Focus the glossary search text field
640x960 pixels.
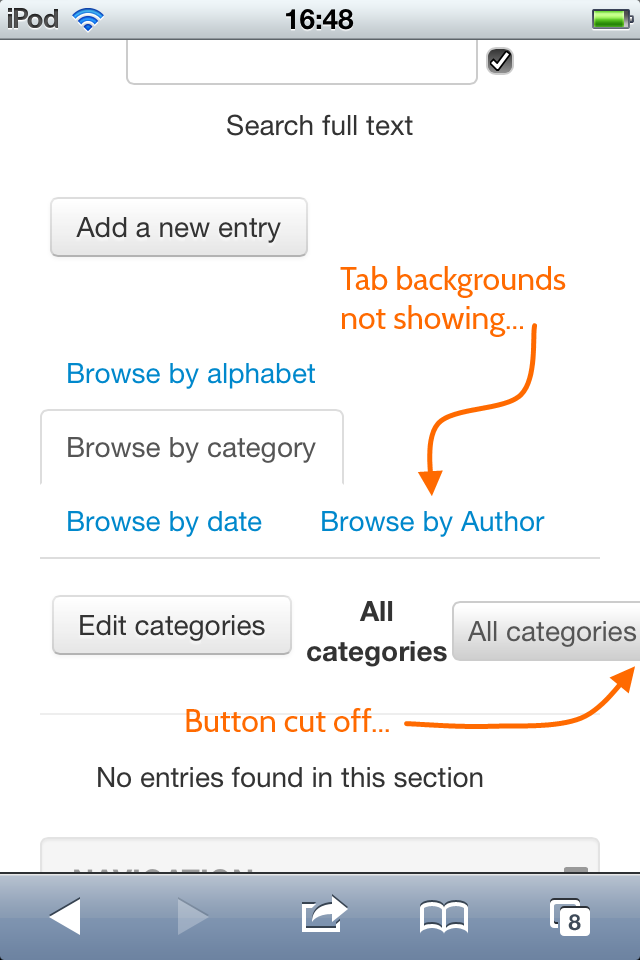(302, 62)
